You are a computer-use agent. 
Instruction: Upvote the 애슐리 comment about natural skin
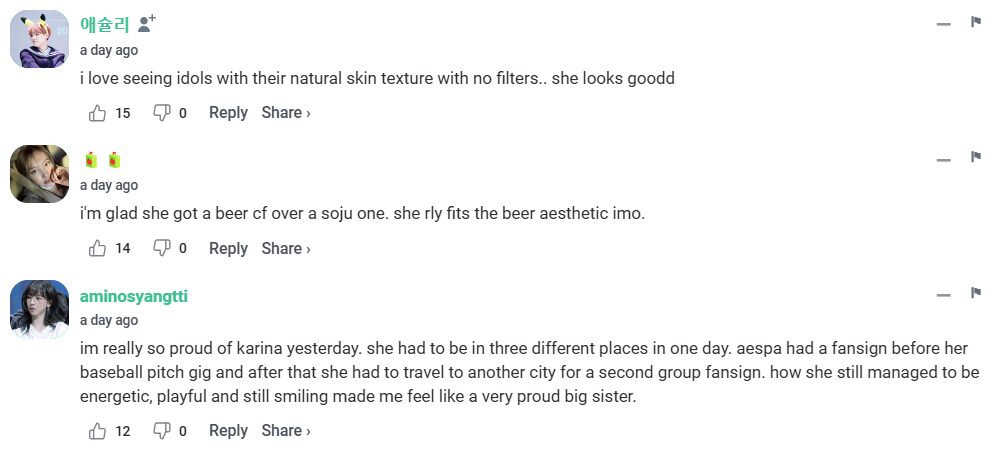(98, 113)
